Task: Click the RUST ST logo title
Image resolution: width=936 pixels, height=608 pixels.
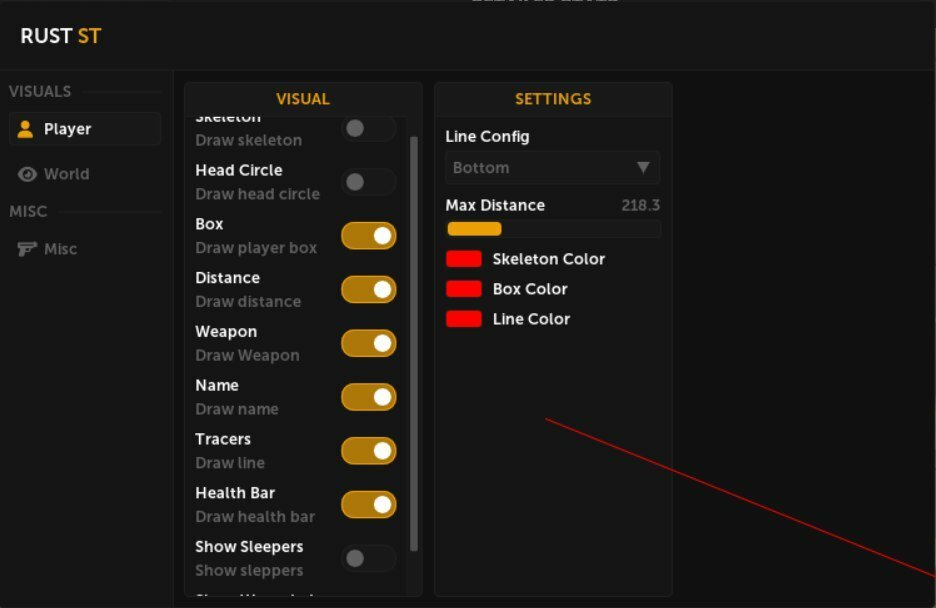Action: click(60, 36)
